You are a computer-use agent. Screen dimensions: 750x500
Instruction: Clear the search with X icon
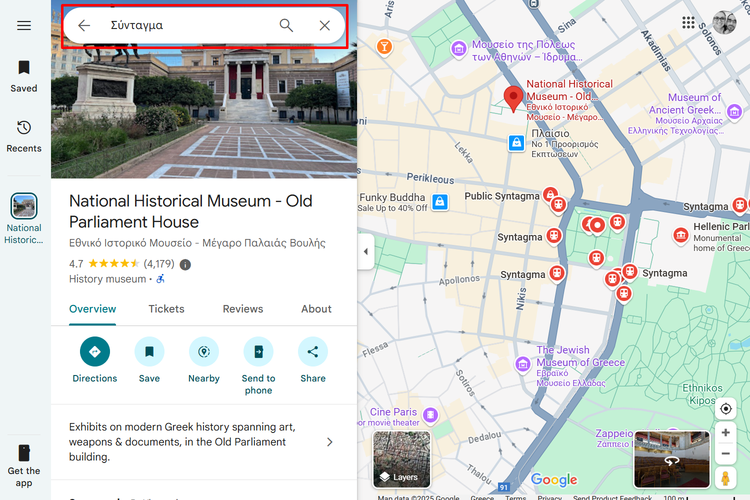[x=325, y=25]
